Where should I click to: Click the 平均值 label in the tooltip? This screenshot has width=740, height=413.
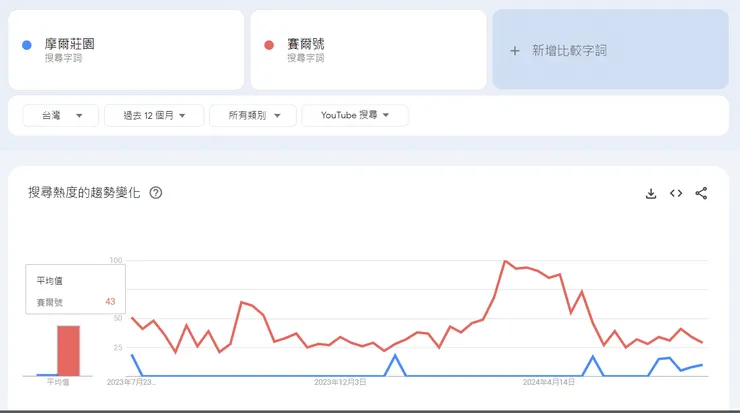49,280
